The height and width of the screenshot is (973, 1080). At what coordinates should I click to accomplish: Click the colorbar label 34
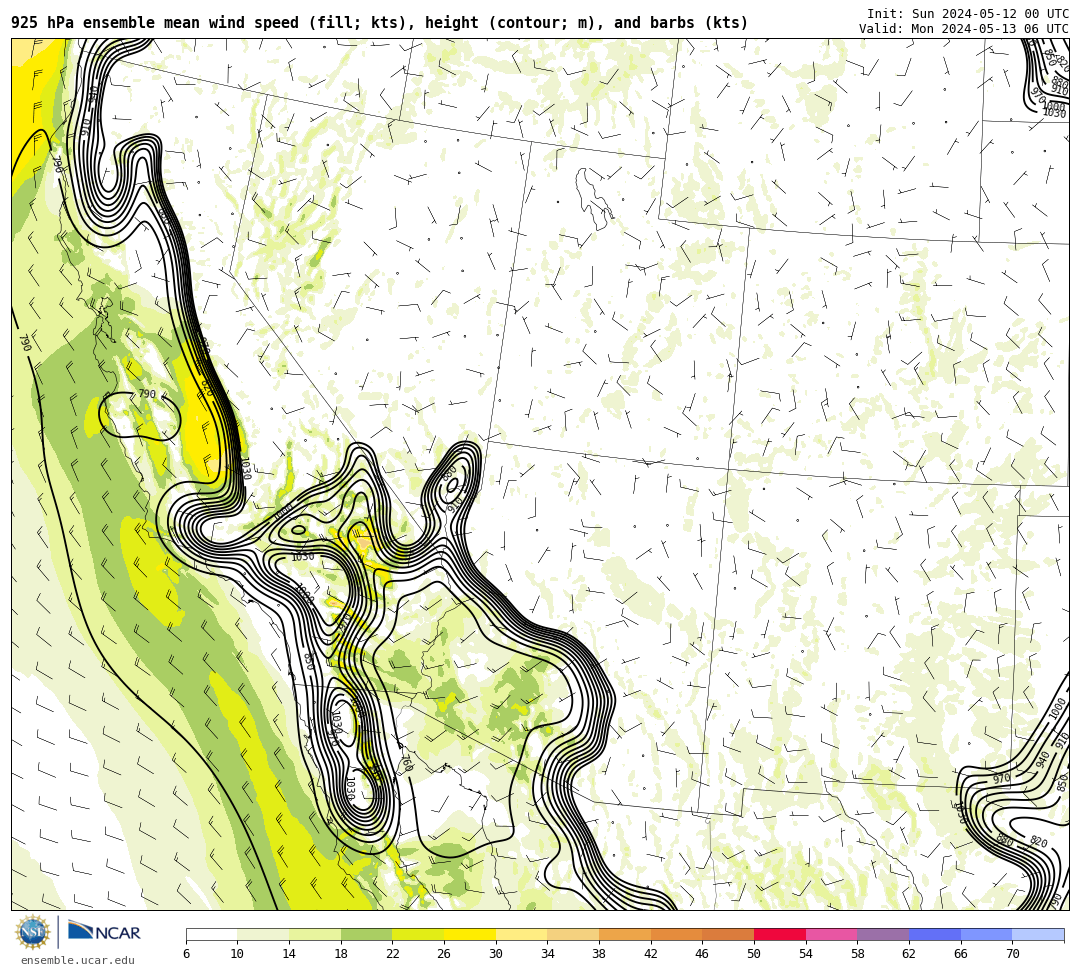click(547, 954)
